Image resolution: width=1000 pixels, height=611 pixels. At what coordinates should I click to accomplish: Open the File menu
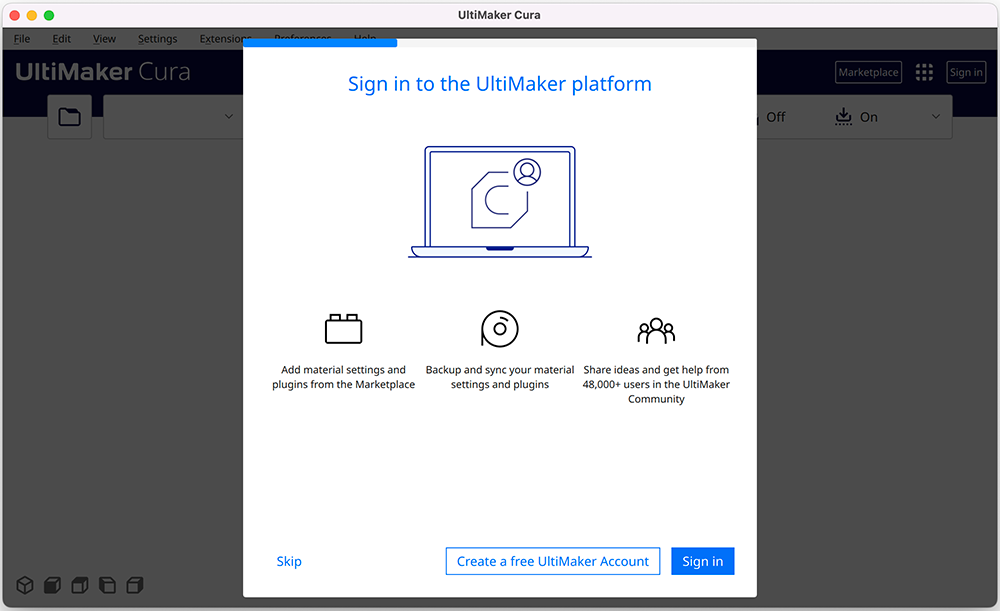22,39
